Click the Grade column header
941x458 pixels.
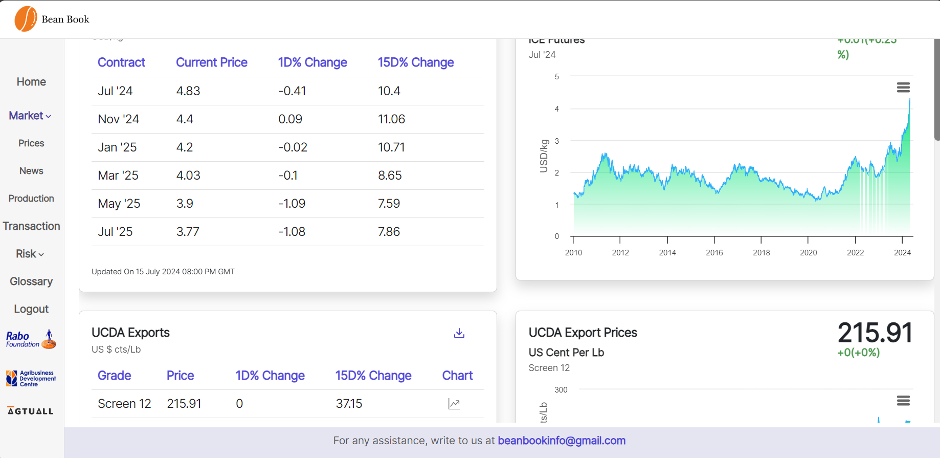[x=114, y=376]
